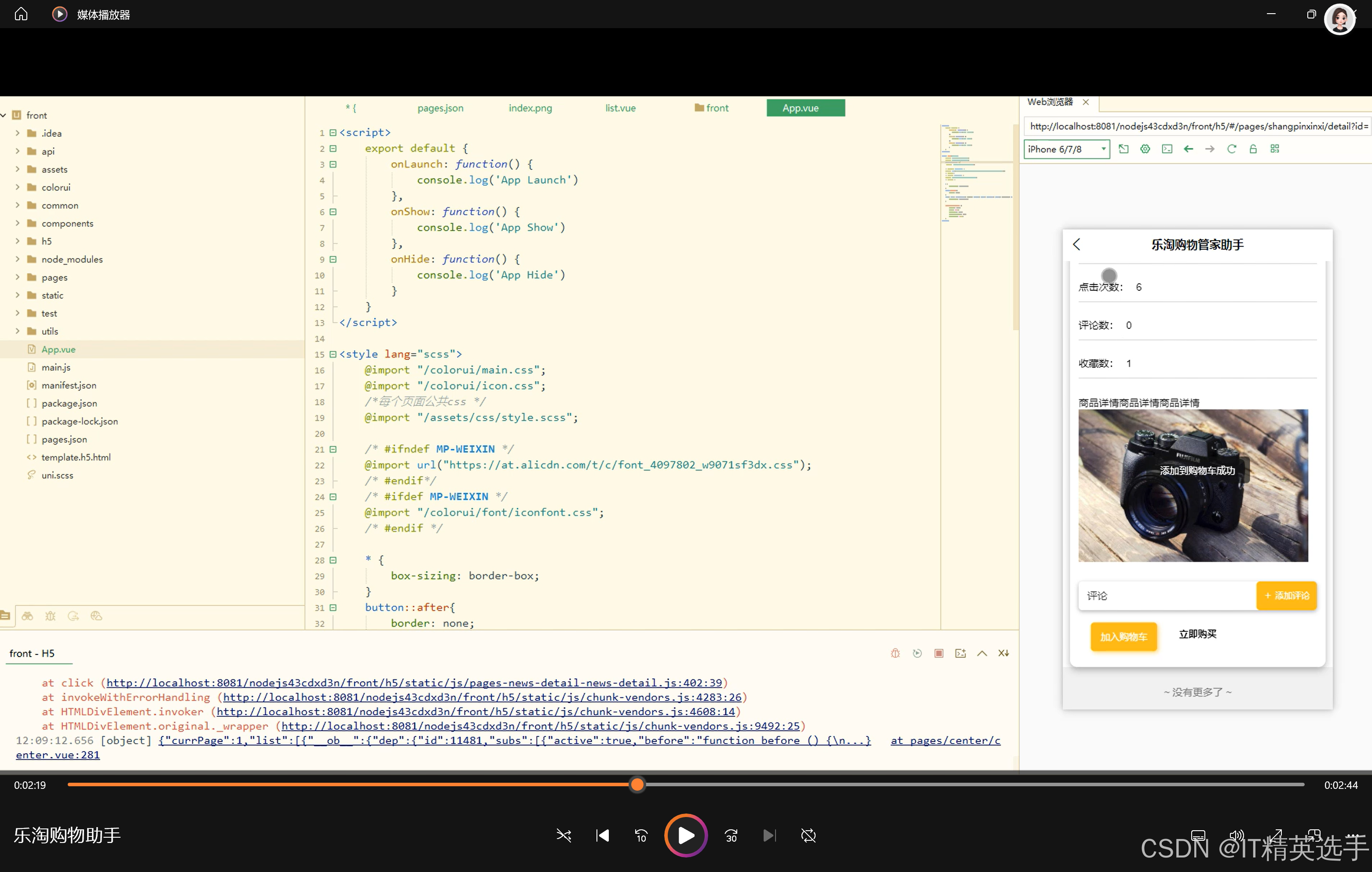Stop the running console process

pos(938,653)
